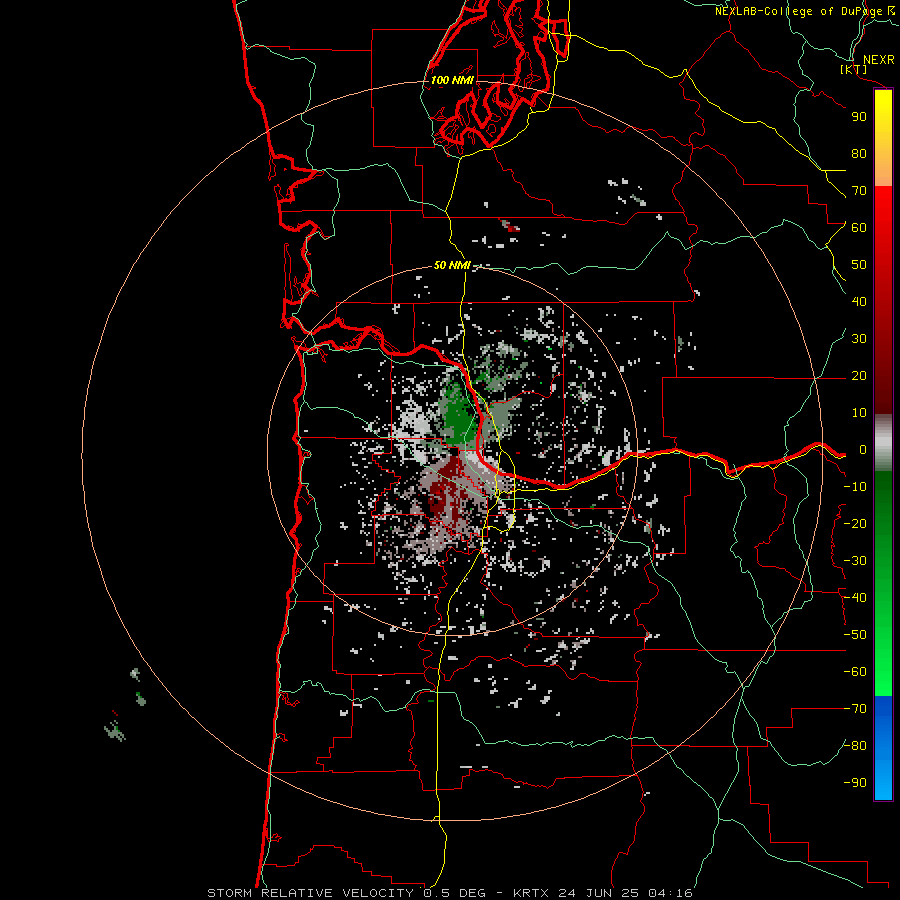Screen dimensions: 900x900
Task: Click the "-60" scale value
Action: tap(855, 672)
